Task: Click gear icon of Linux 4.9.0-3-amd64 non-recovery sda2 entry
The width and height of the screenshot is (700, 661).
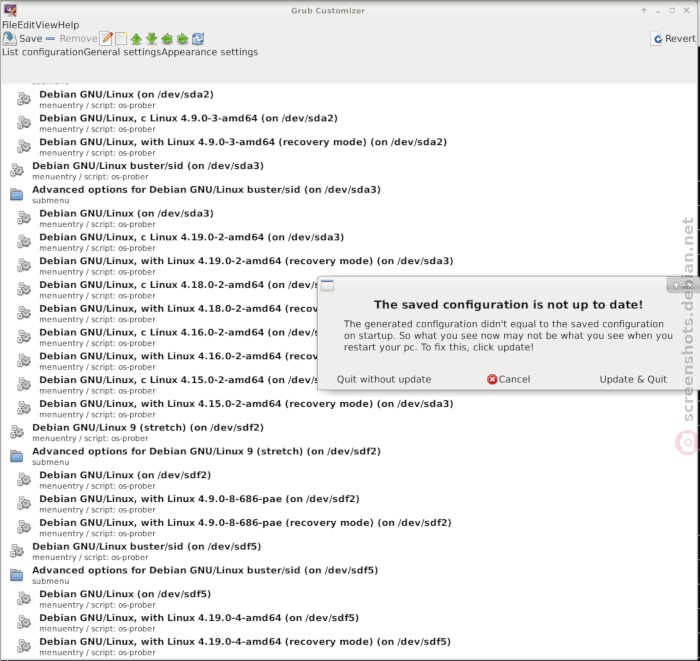Action: (x=24, y=123)
